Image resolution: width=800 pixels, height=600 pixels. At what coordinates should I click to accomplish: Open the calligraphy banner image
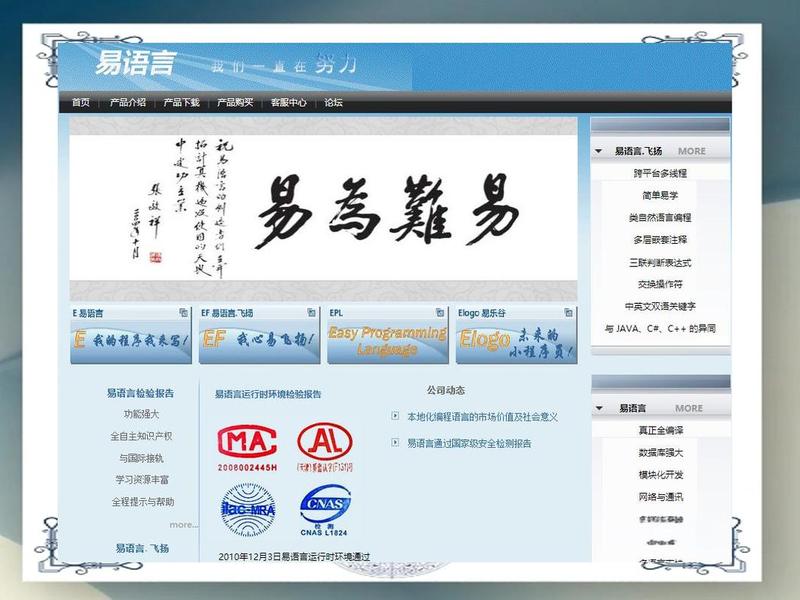[323, 208]
